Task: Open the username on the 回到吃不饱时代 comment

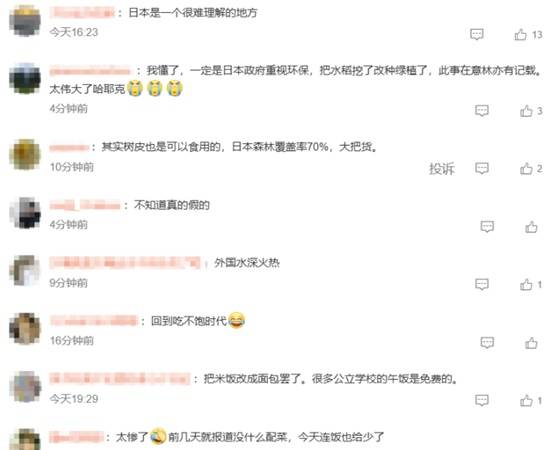Action: [93, 321]
